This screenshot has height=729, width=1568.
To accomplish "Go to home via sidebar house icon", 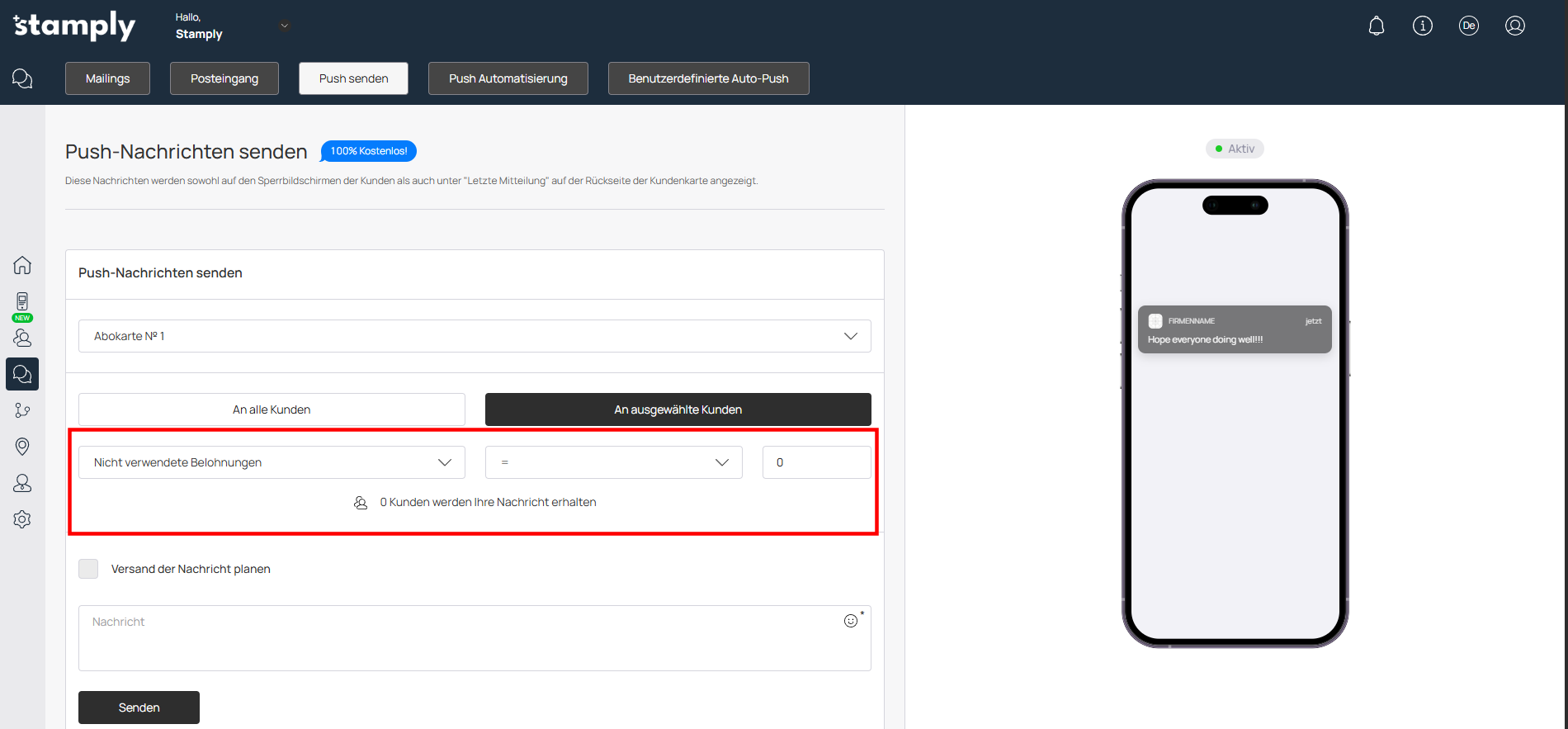I will click(x=22, y=265).
